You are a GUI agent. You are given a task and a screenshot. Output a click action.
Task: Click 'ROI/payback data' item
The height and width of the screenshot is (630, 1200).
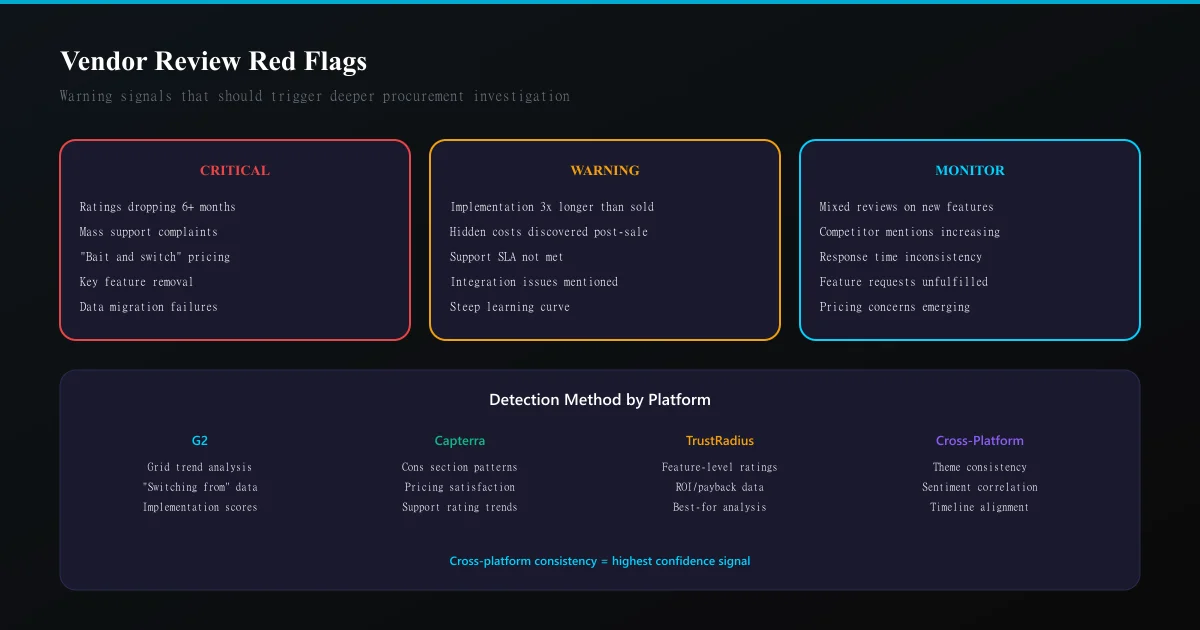pos(720,487)
